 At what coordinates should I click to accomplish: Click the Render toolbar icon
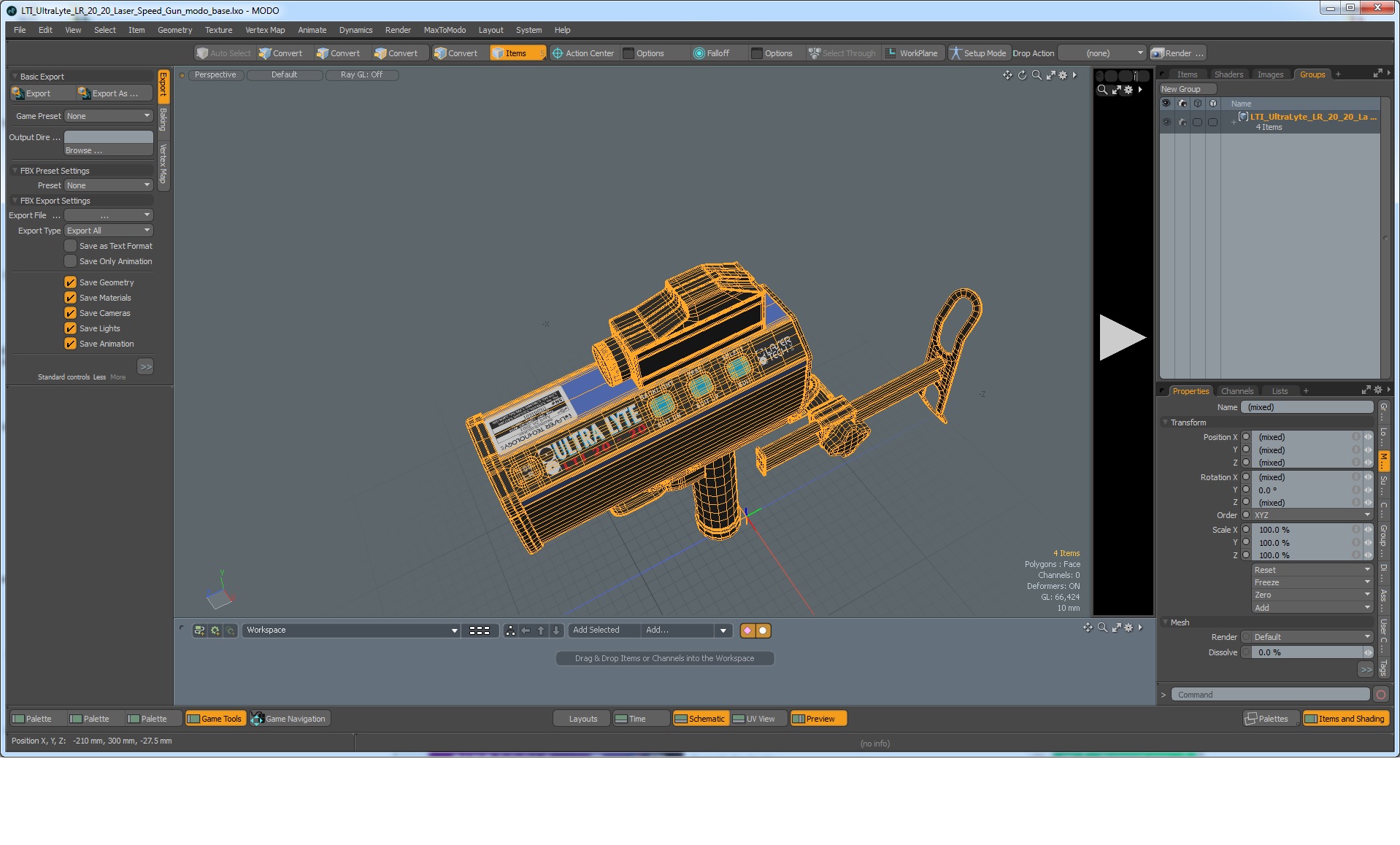1158,53
